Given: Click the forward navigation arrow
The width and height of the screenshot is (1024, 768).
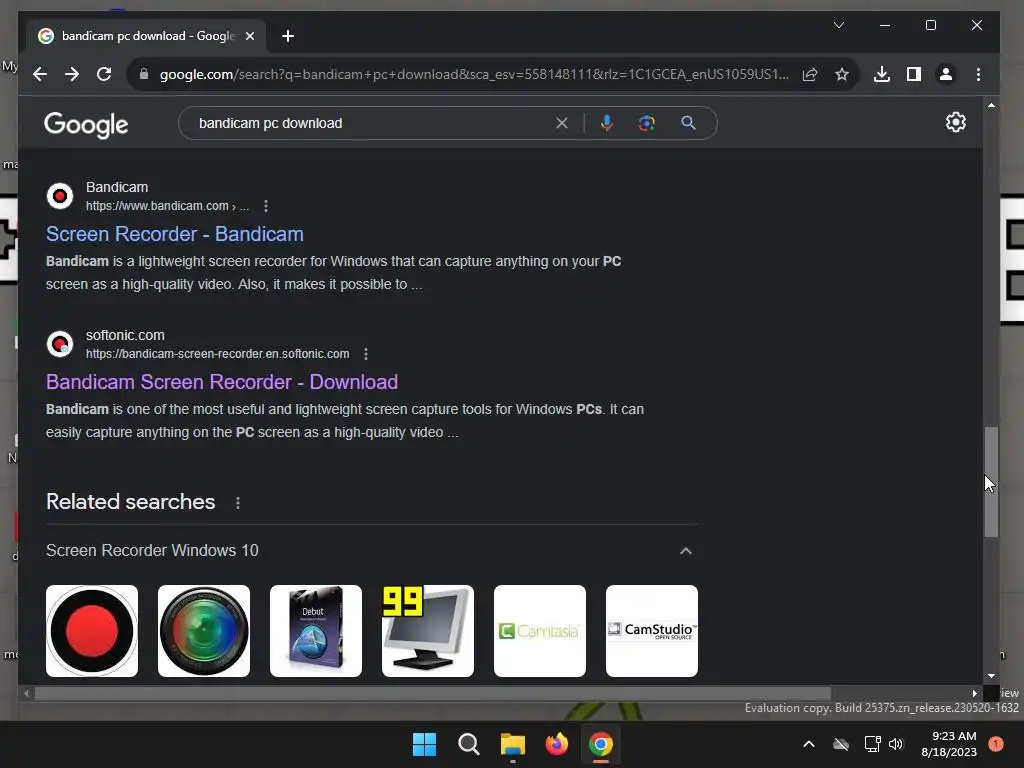Looking at the screenshot, I should [72, 74].
